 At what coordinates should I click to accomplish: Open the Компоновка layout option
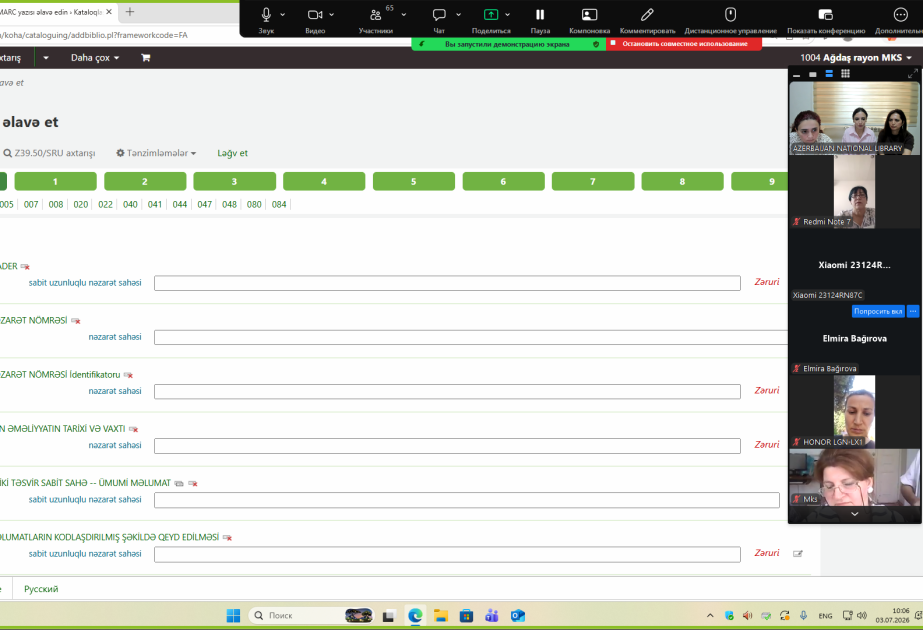(x=589, y=15)
